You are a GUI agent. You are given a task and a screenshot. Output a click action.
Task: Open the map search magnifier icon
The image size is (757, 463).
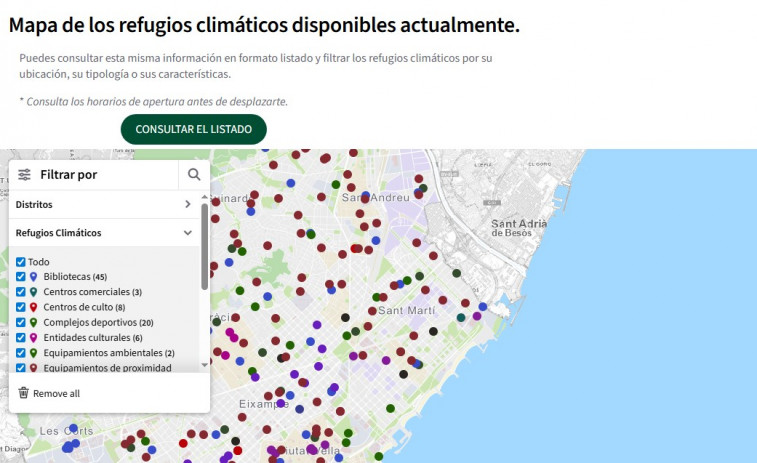click(194, 174)
